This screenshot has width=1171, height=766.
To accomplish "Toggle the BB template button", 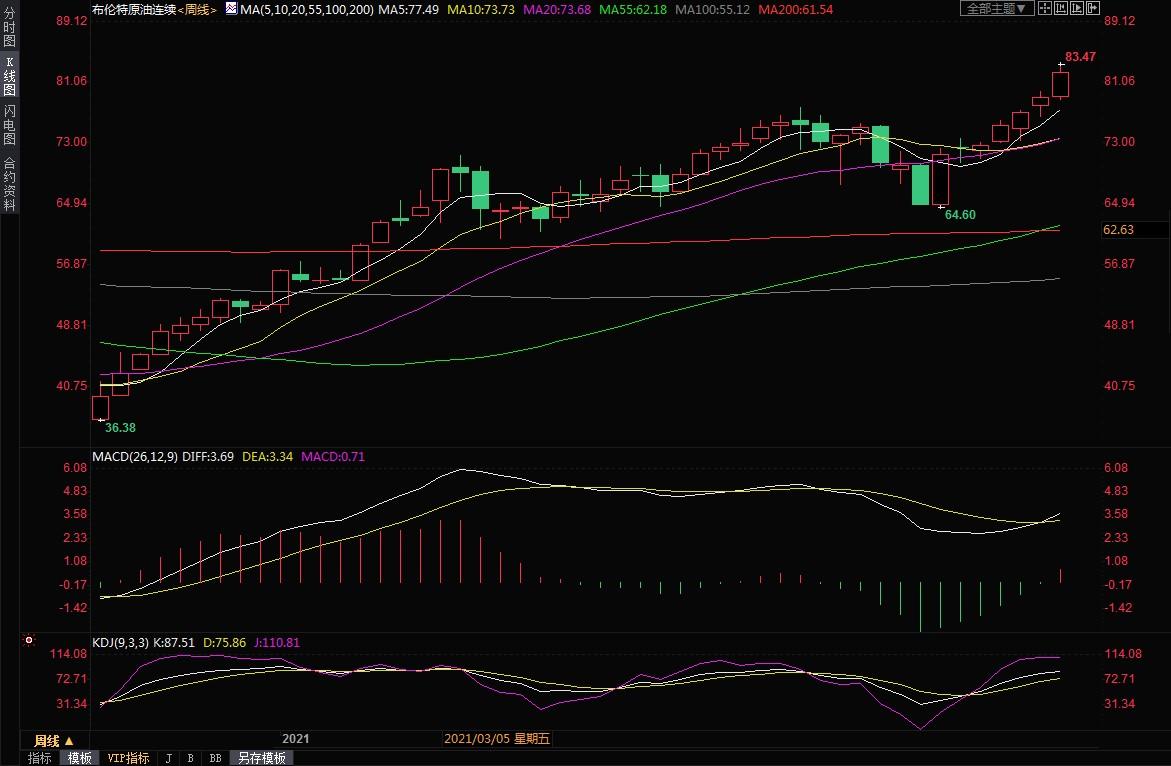I will [x=215, y=758].
